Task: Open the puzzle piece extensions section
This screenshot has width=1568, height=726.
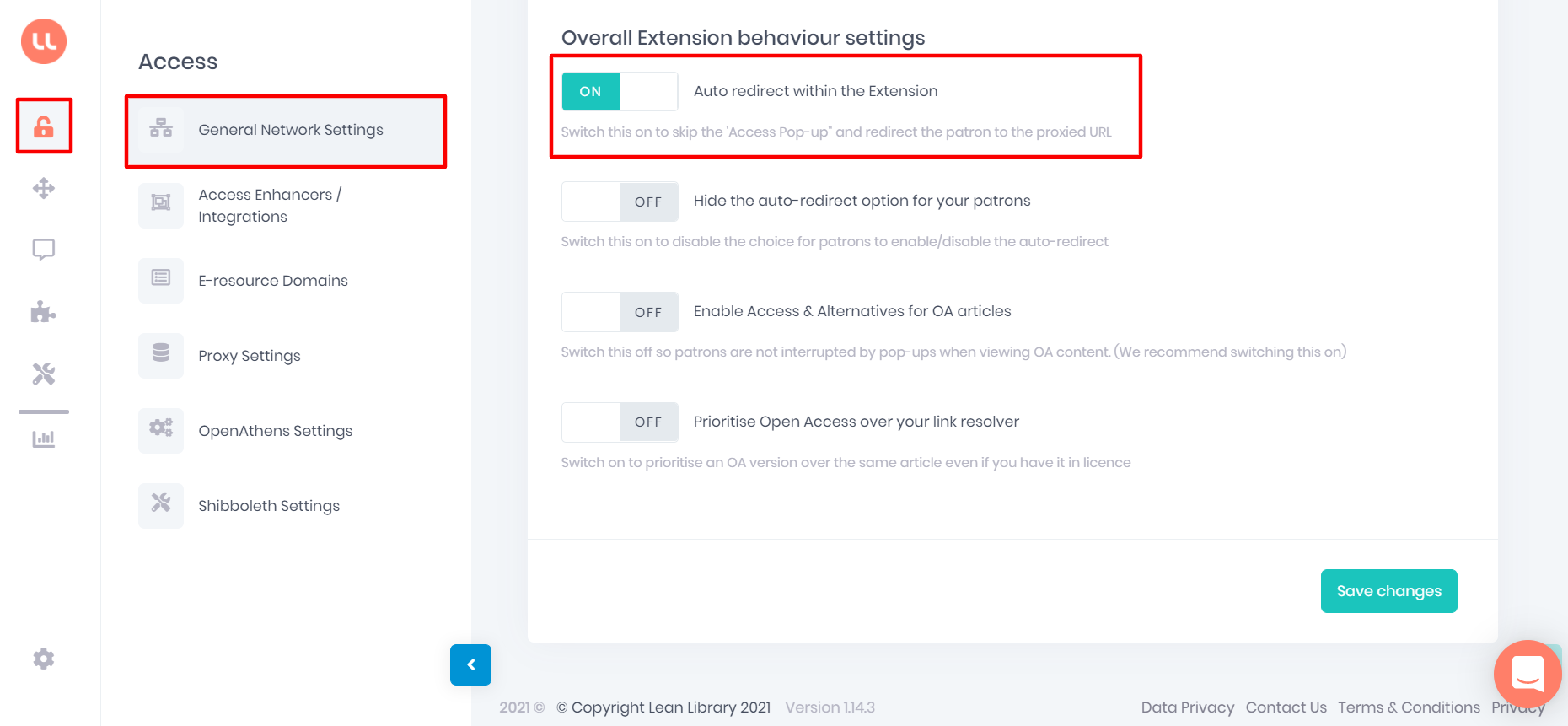Action: click(44, 311)
